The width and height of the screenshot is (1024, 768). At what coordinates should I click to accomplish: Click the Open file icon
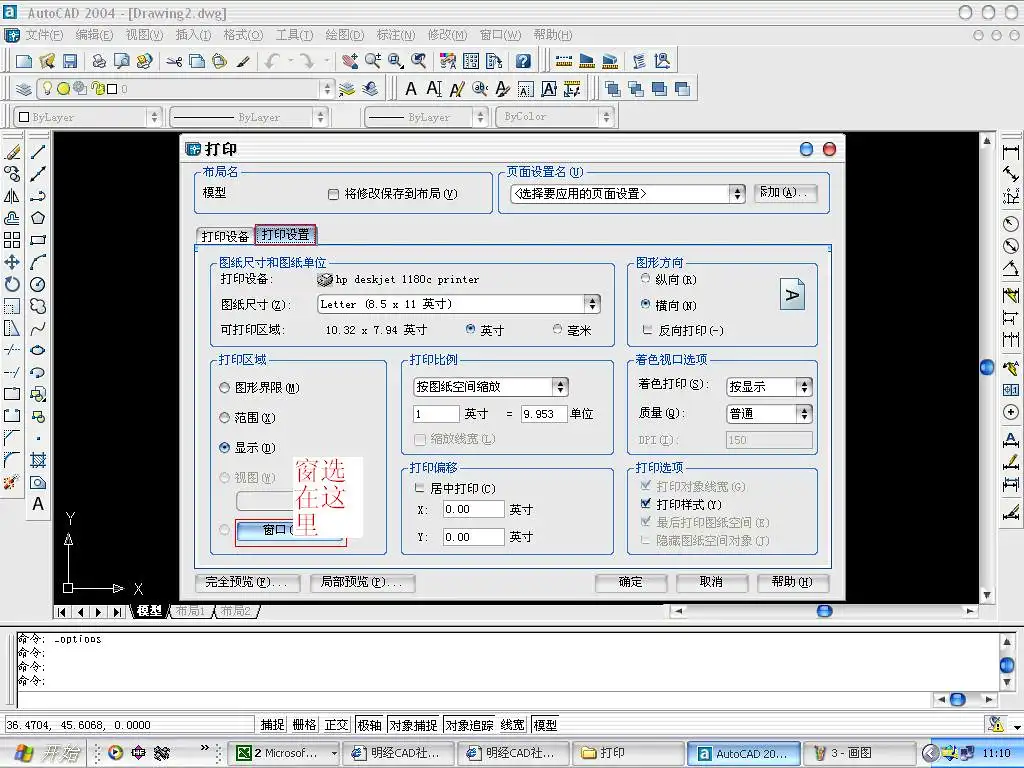pos(47,61)
